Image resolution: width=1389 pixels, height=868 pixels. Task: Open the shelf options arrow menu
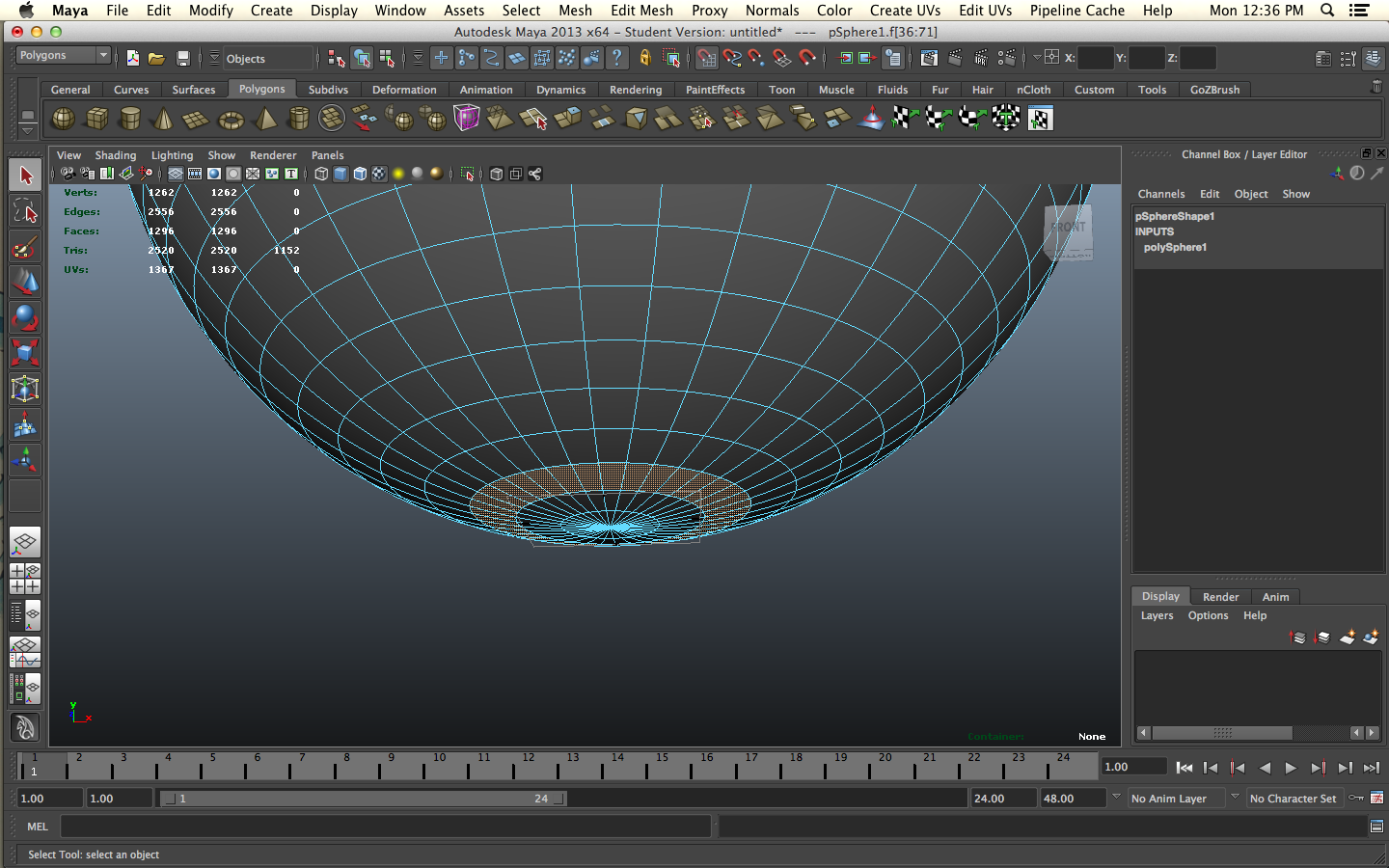[27, 130]
